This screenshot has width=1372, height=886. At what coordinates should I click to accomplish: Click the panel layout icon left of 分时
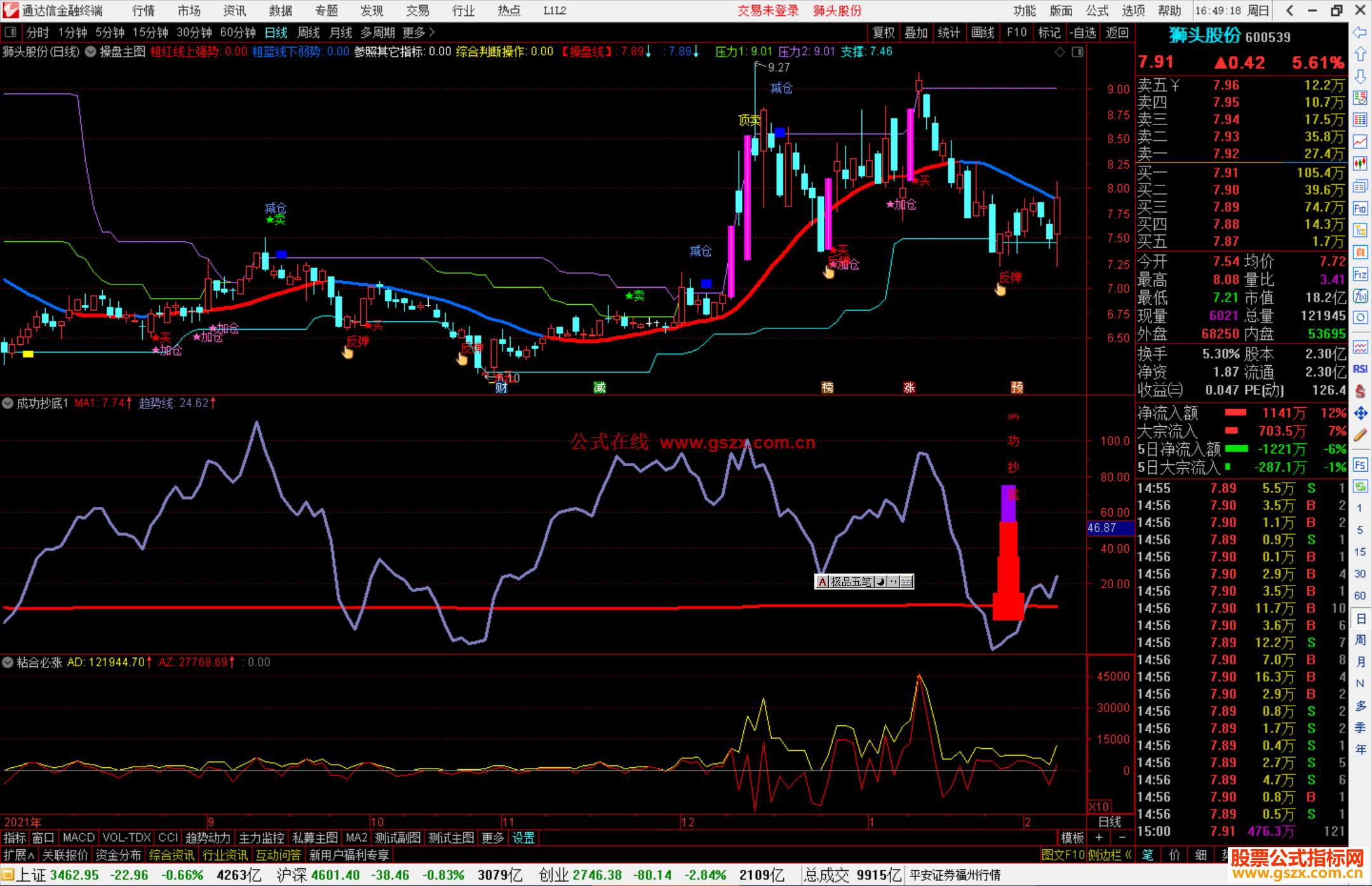click(10, 32)
